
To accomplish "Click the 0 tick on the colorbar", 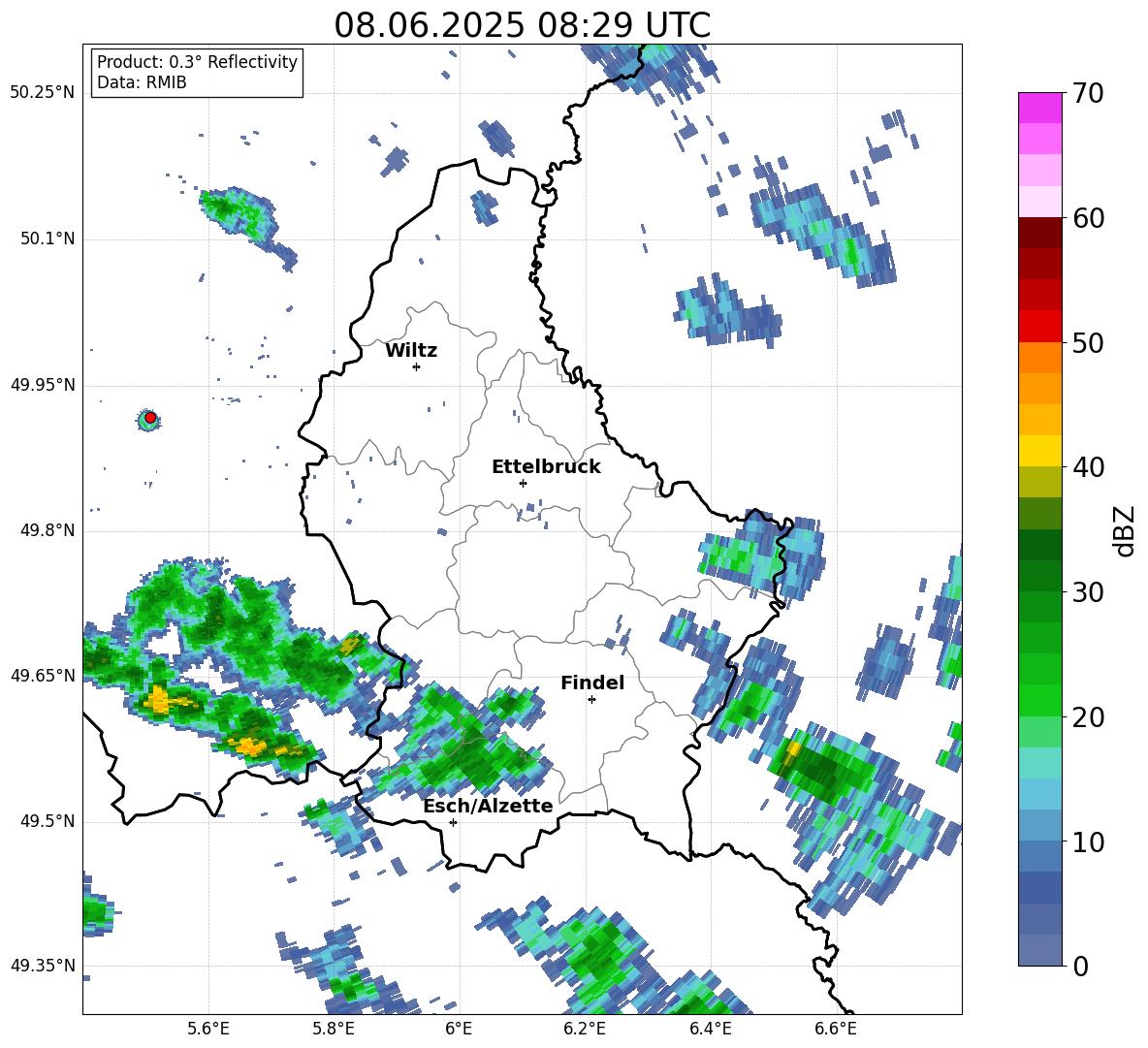I will pyautogui.click(x=1080, y=966).
